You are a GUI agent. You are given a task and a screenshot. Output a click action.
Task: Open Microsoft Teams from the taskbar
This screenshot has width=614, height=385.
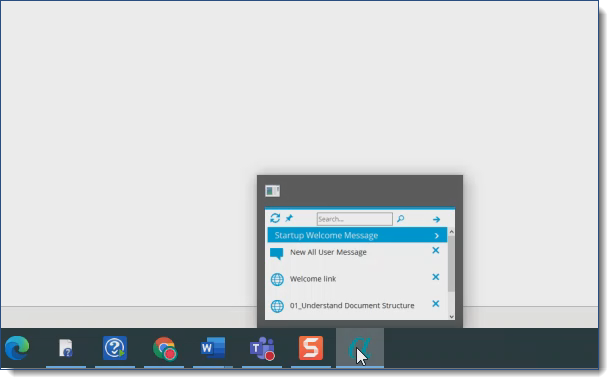[262, 348]
